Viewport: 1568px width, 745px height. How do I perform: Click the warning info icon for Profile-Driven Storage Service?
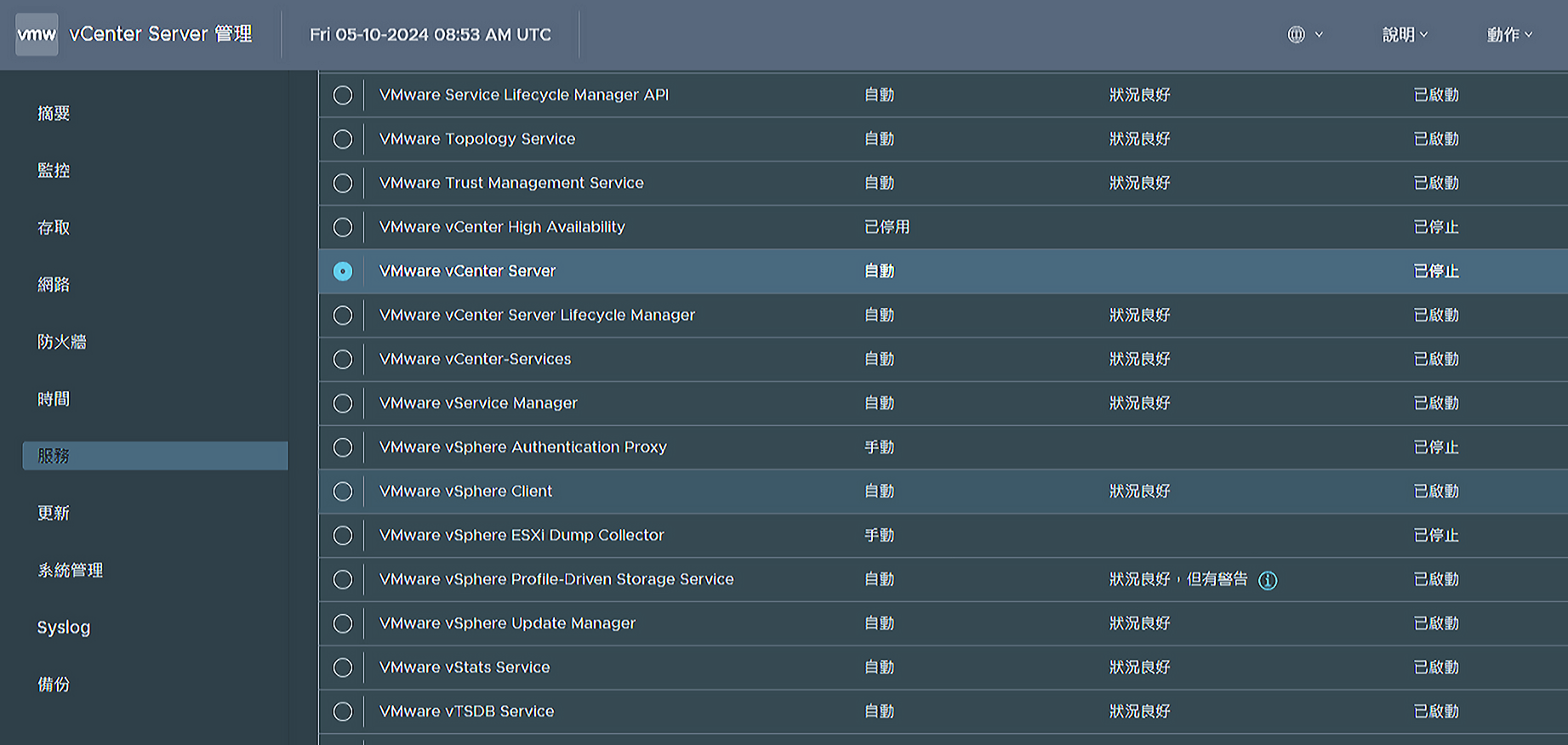tap(1268, 580)
